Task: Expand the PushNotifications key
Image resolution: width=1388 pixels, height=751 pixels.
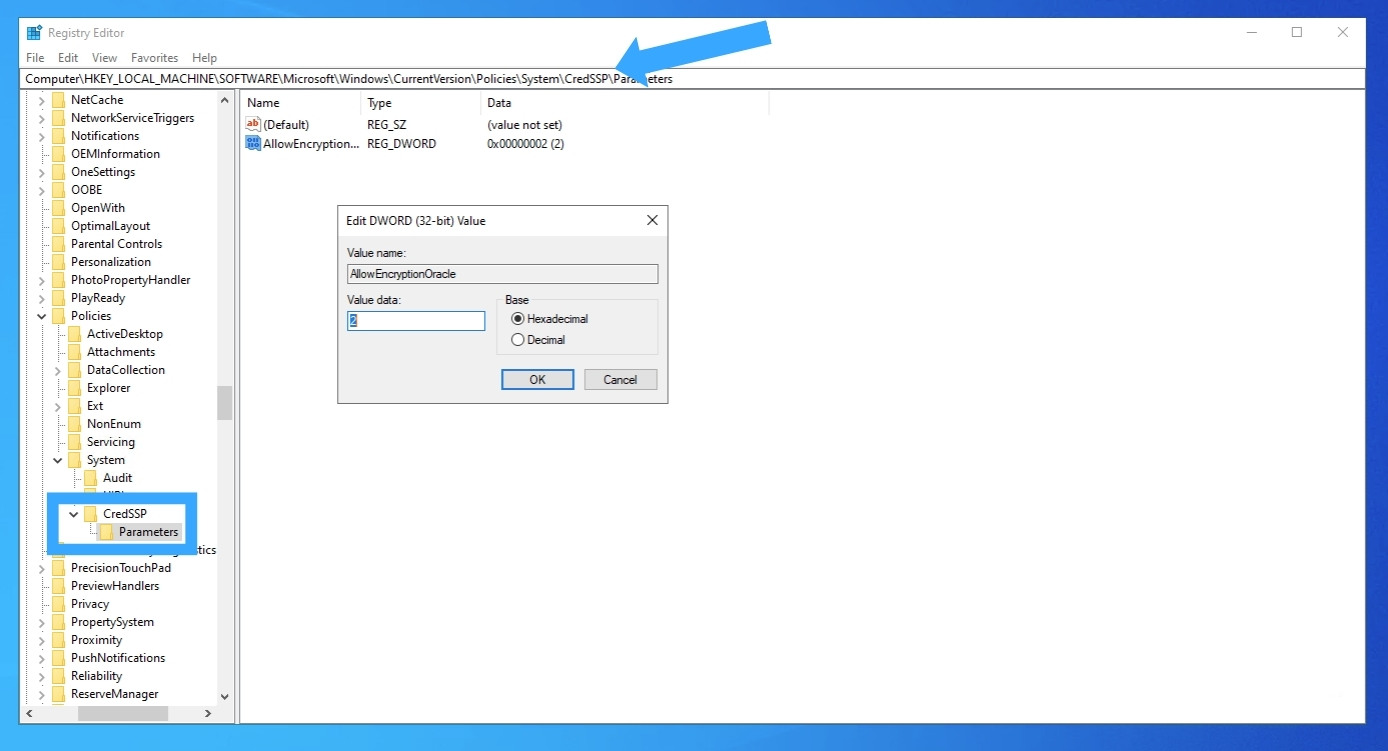Action: pos(42,658)
